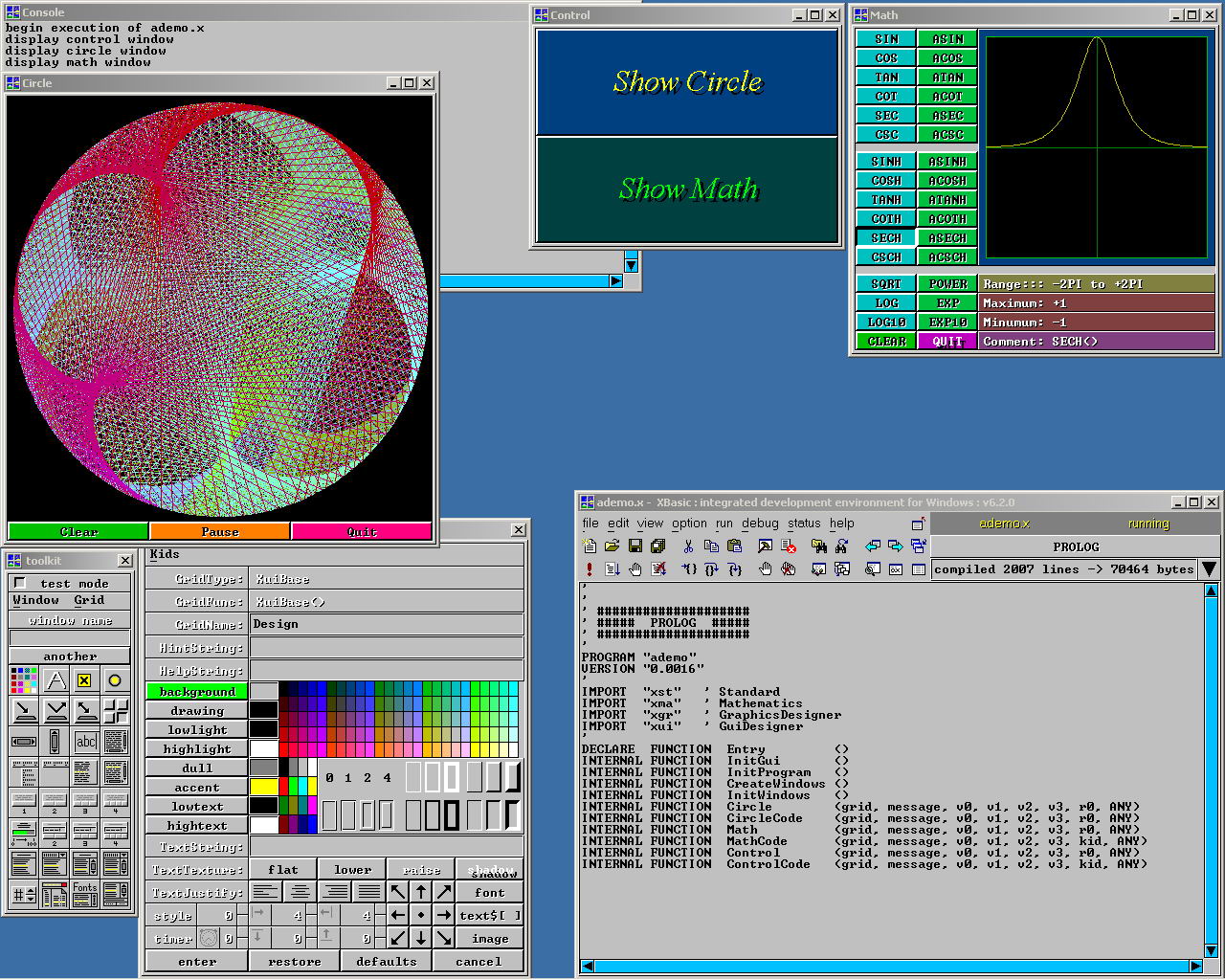Select the flat text texture

[x=283, y=869]
